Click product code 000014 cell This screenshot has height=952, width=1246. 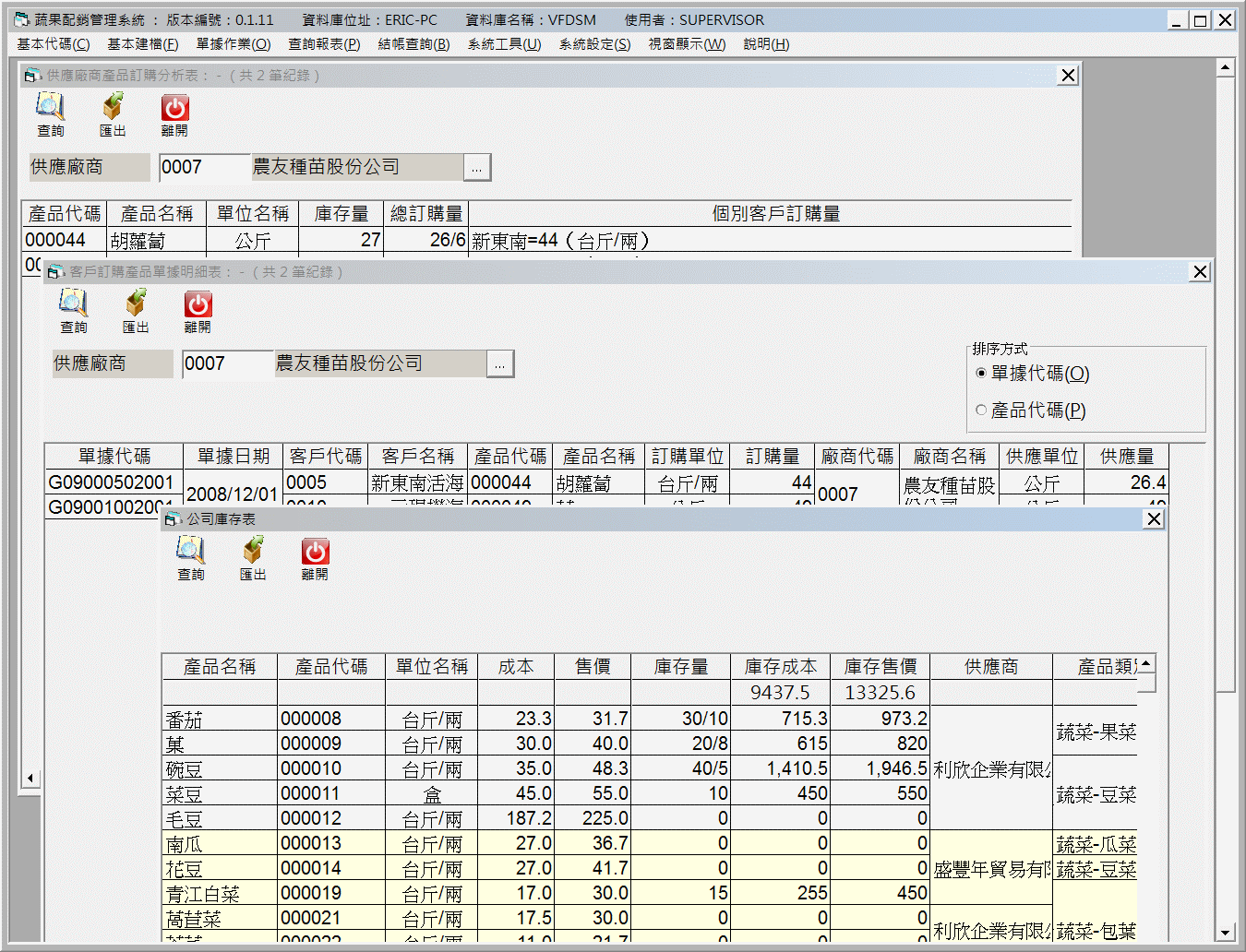[x=331, y=868]
